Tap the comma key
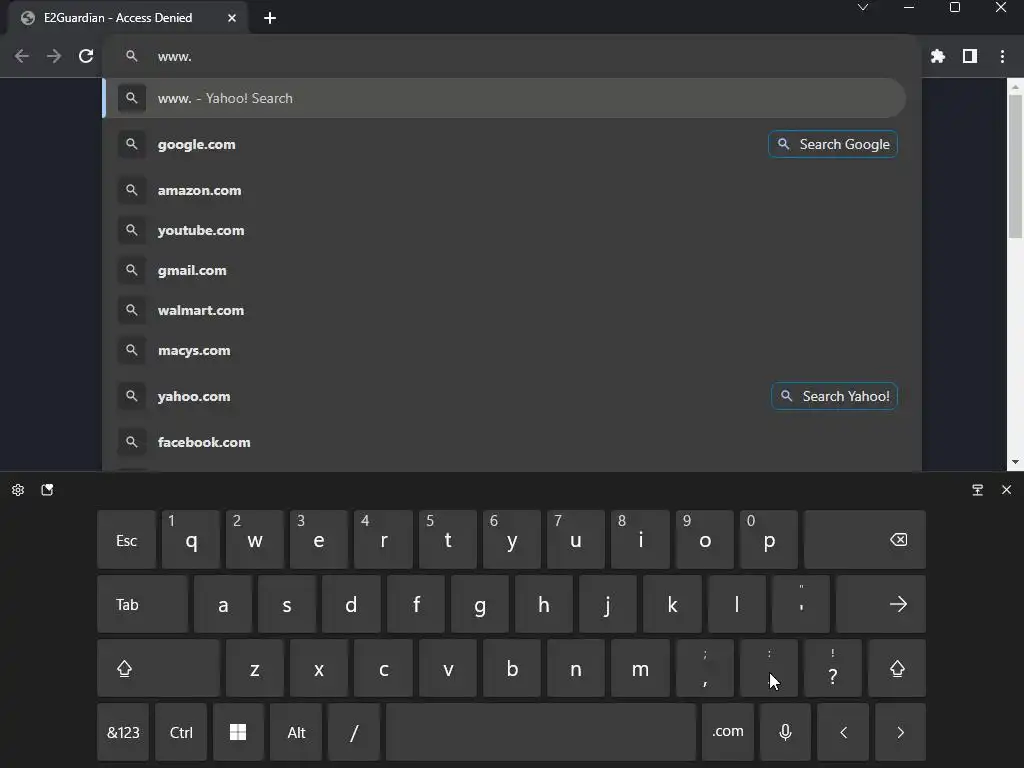The width and height of the screenshot is (1024, 768). coord(705,668)
